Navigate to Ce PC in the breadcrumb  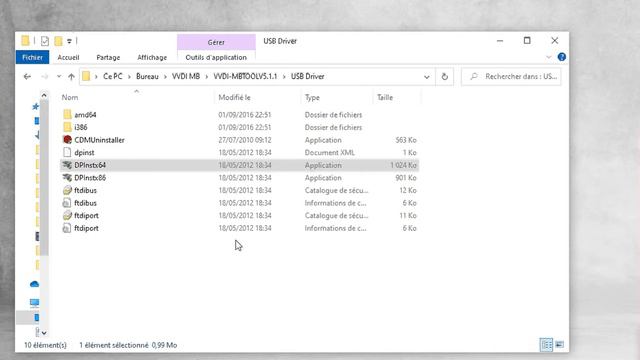113,77
